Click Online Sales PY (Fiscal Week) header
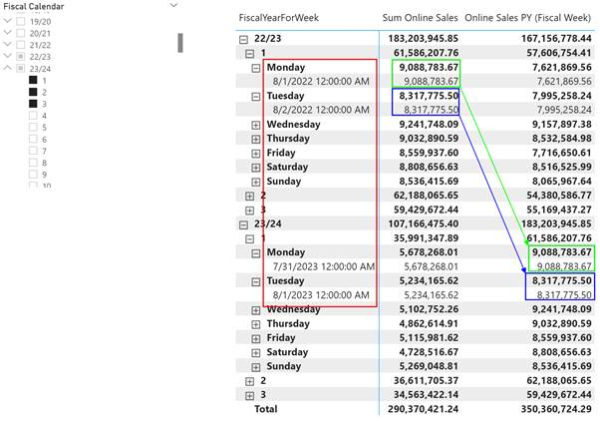This screenshot has width=600, height=421. coord(528,19)
